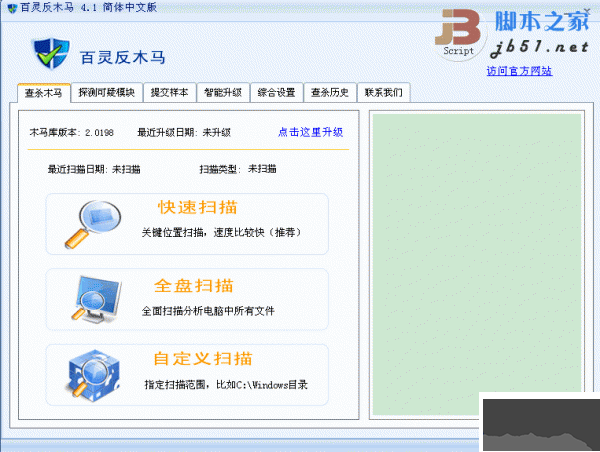
Task: Open the 联系我们 tab
Action: pos(383,93)
